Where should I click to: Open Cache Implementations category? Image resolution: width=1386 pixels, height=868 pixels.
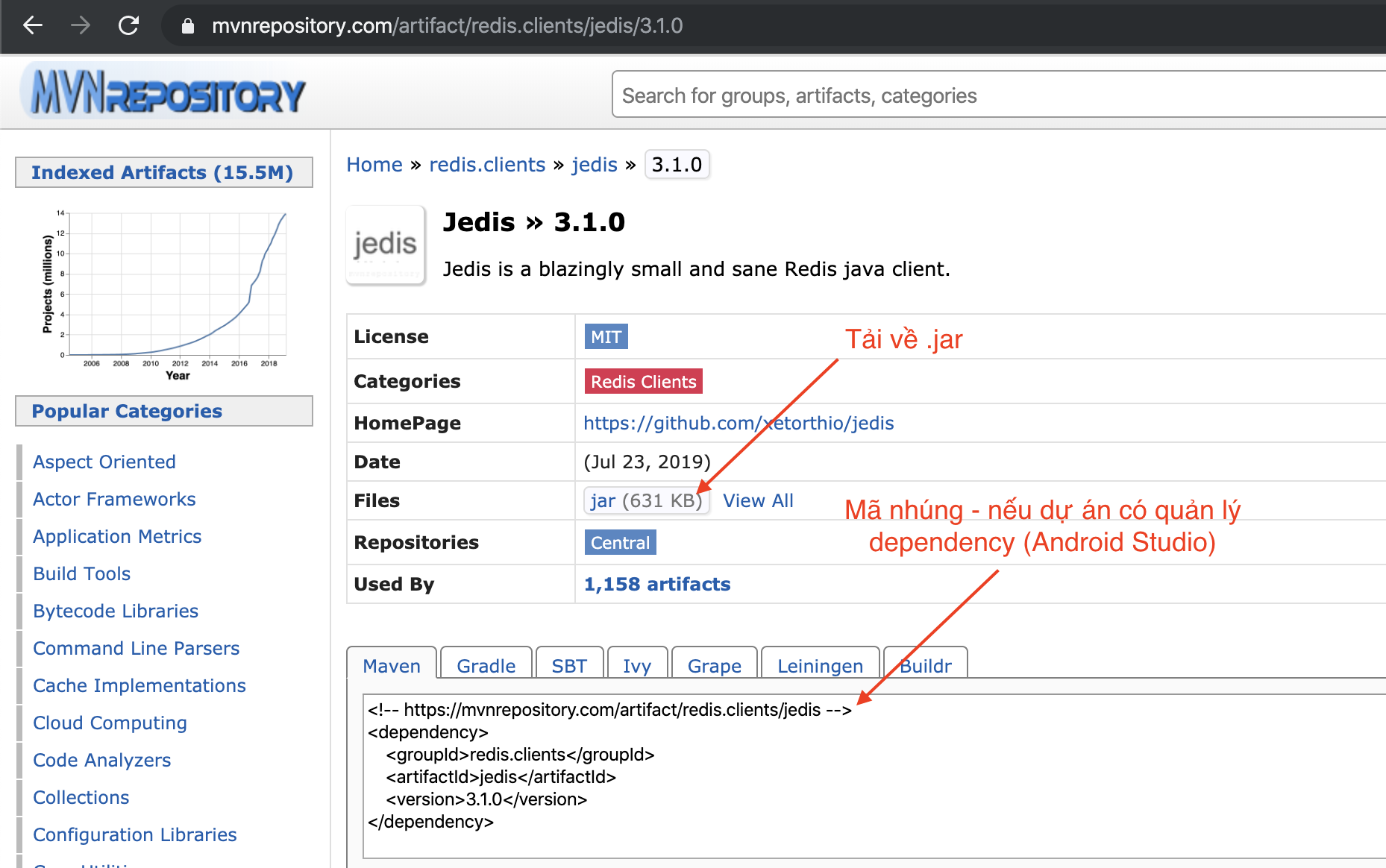tap(139, 686)
